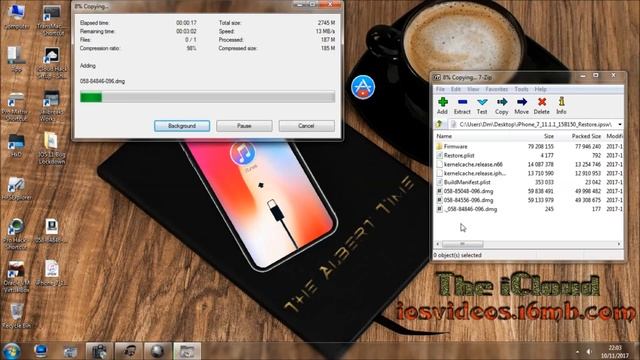Click the green copying progress bar
The height and width of the screenshot is (360, 640).
coord(207,97)
